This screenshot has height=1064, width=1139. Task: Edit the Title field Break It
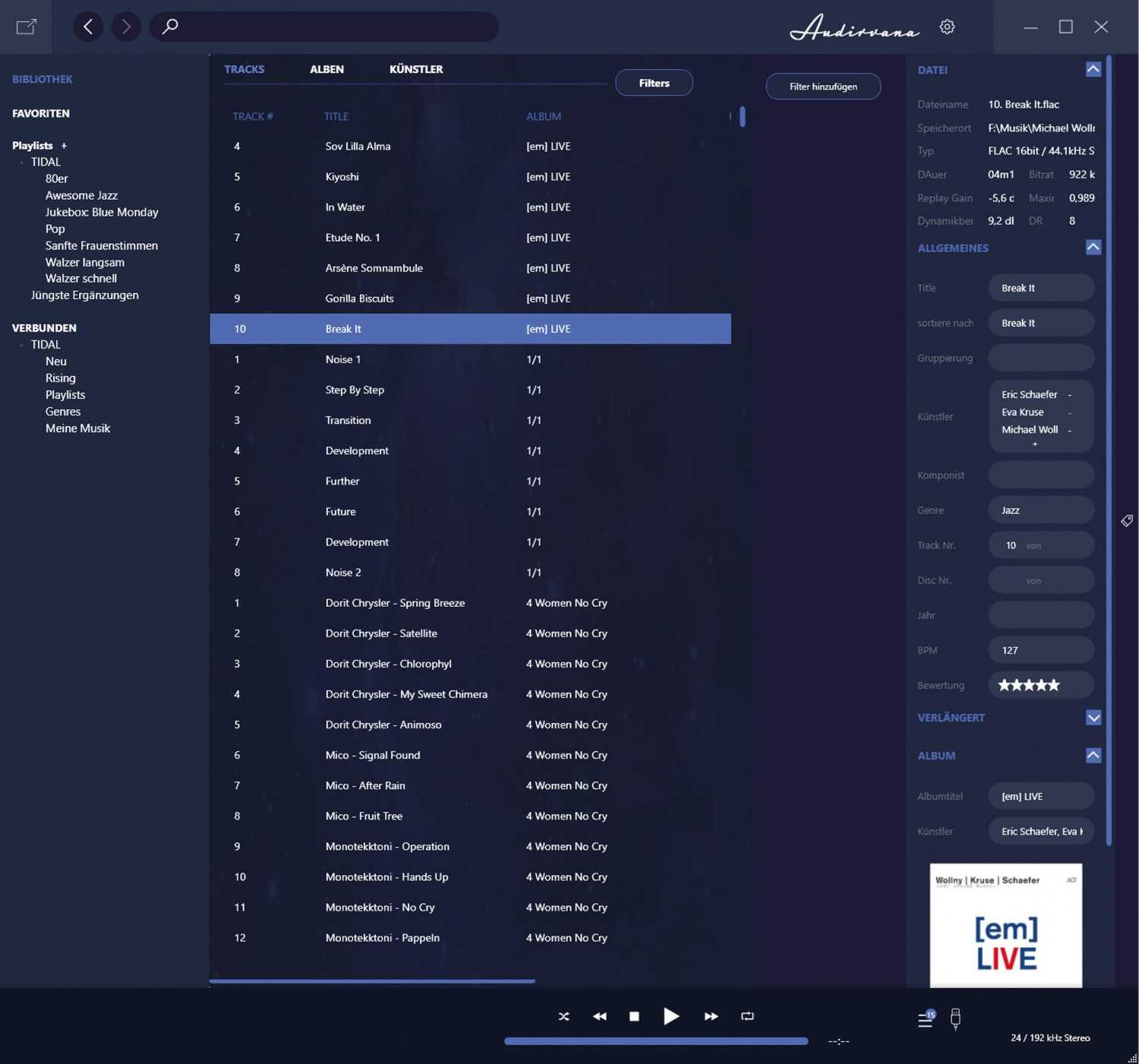(1041, 288)
